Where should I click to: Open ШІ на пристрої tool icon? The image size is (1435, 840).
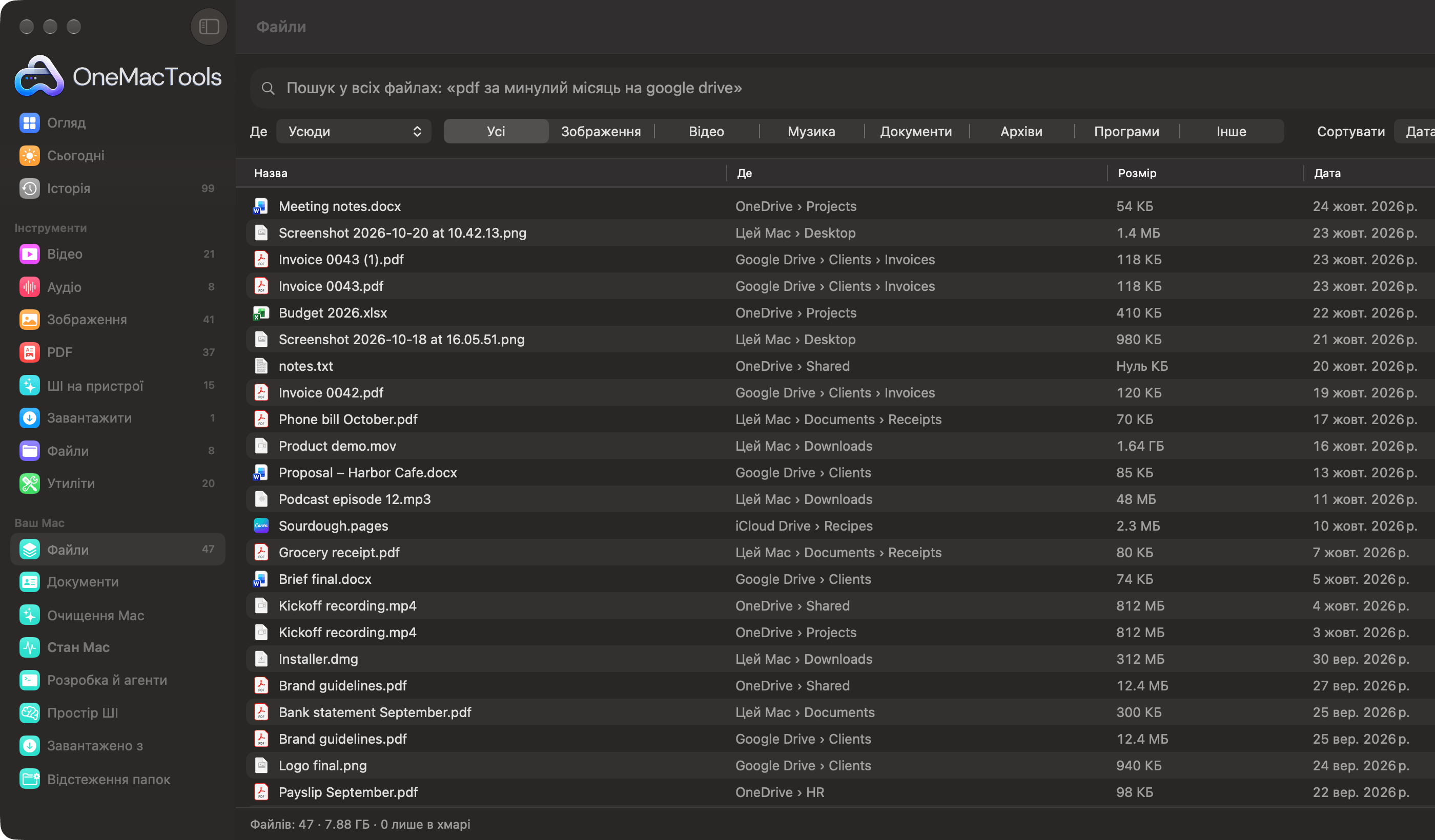[30, 385]
